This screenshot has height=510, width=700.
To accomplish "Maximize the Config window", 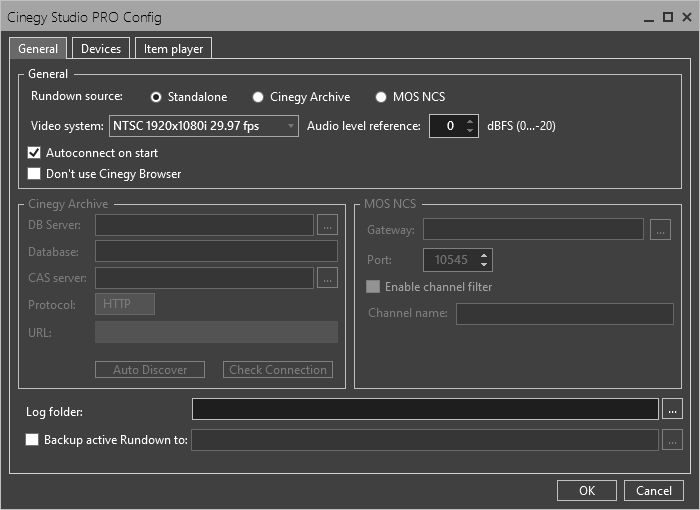I will [x=668, y=17].
